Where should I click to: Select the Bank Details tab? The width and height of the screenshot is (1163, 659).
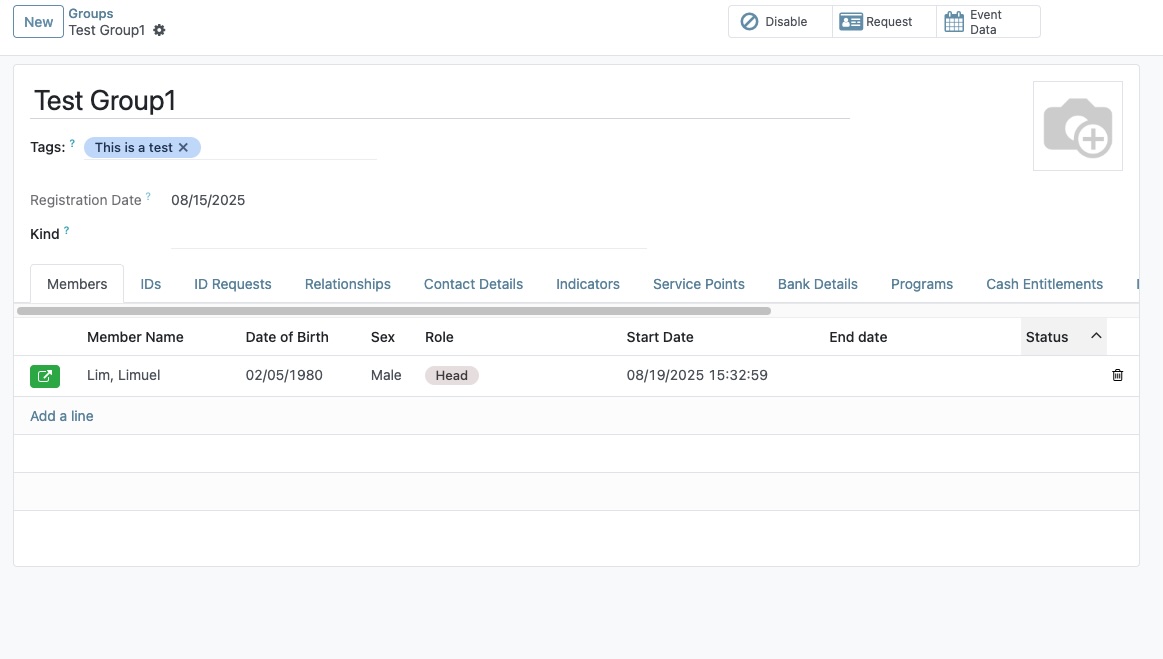(x=817, y=284)
